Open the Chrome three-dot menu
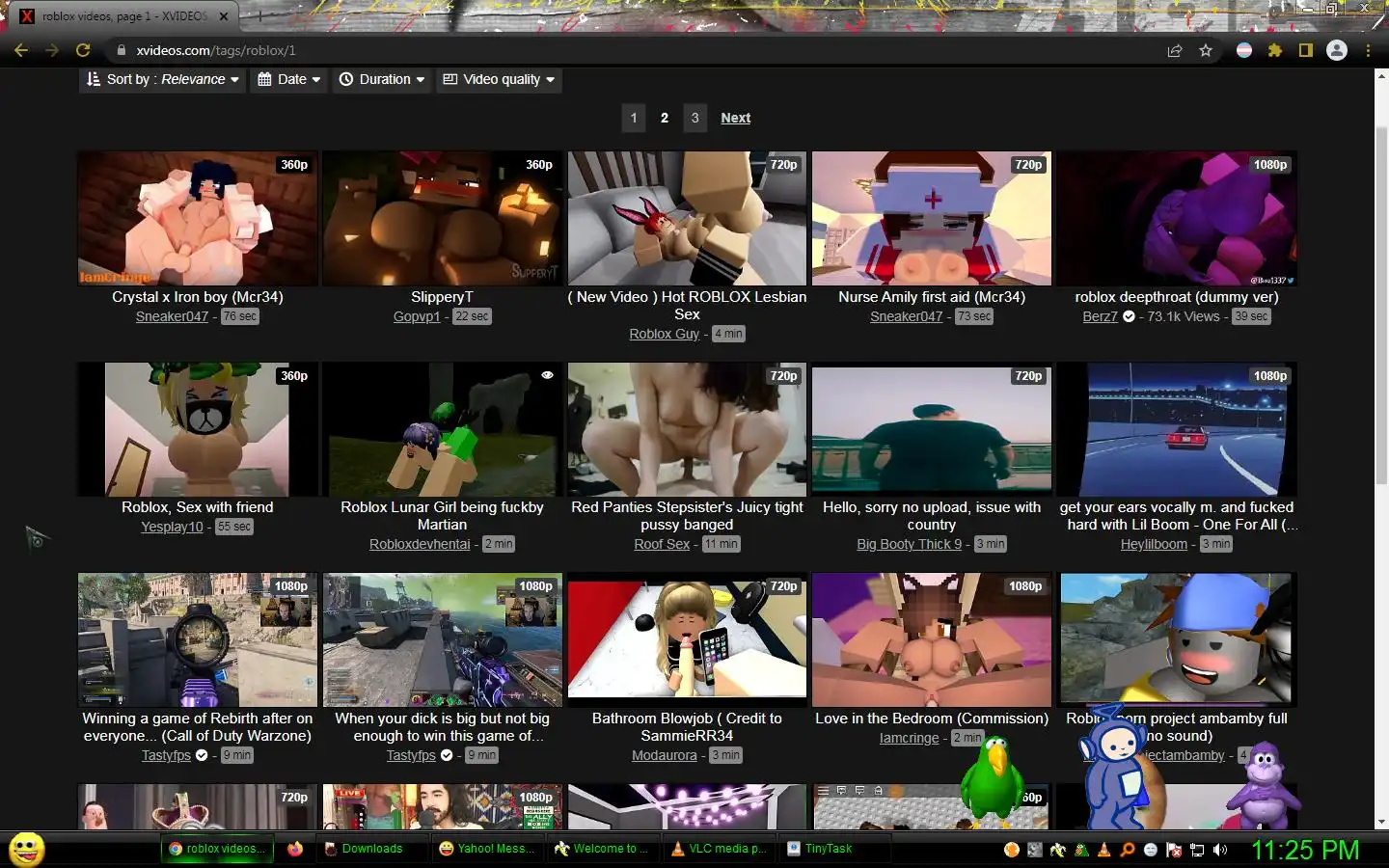The image size is (1389, 868). [1368, 50]
